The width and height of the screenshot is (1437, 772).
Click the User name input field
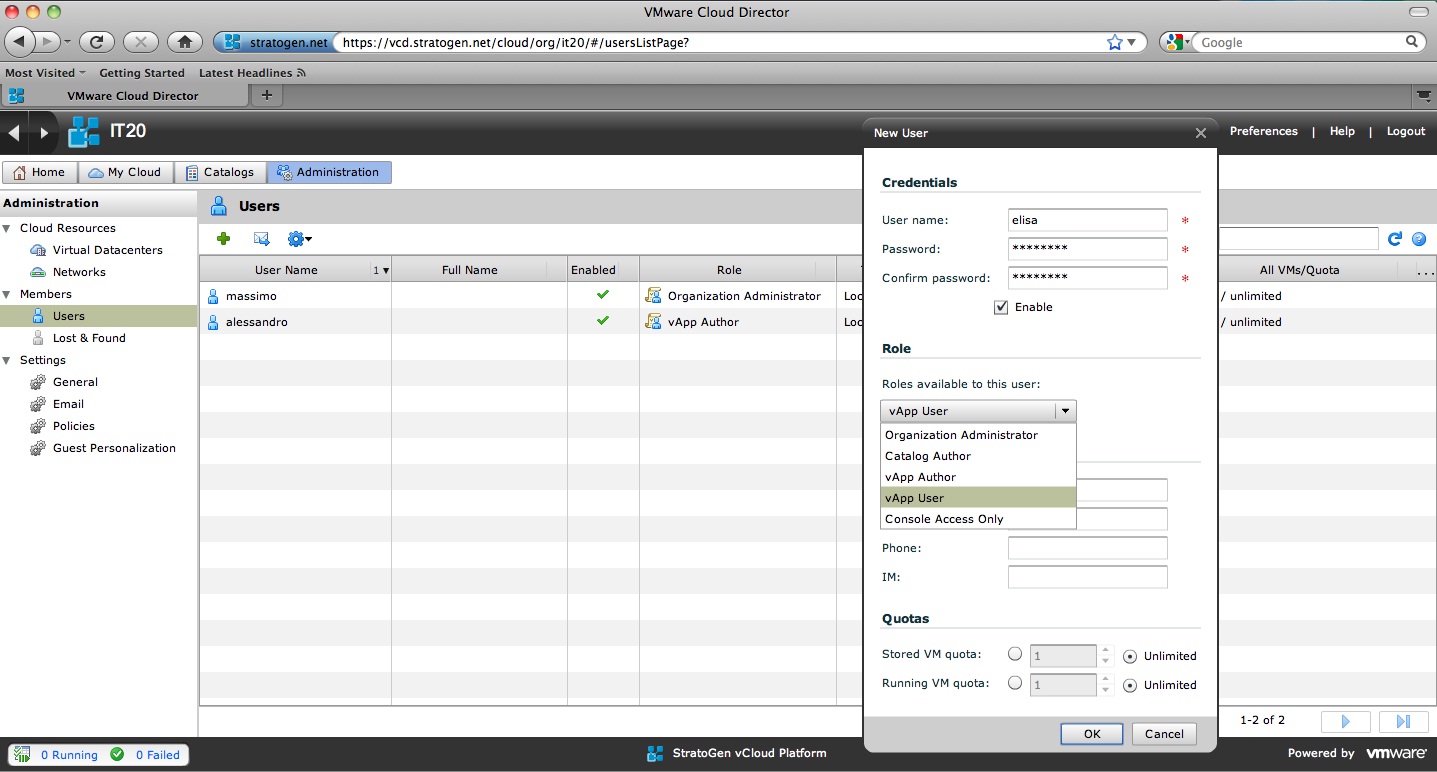point(1088,220)
